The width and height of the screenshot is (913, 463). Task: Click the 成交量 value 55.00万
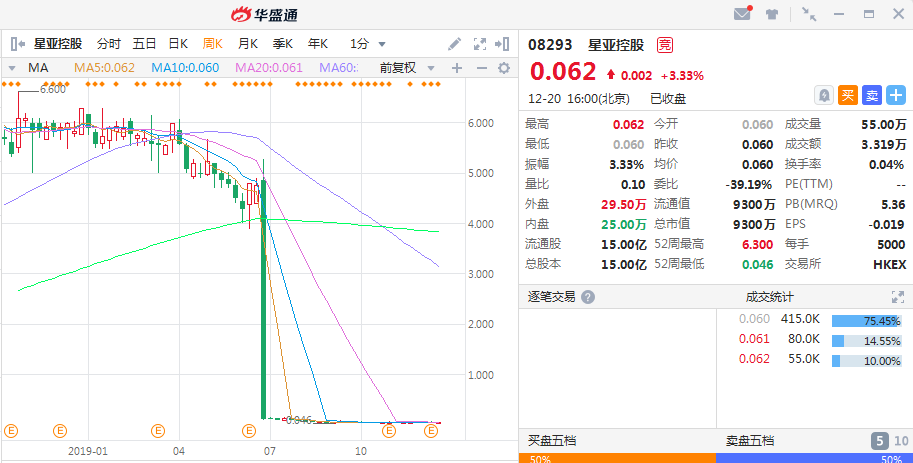883,124
